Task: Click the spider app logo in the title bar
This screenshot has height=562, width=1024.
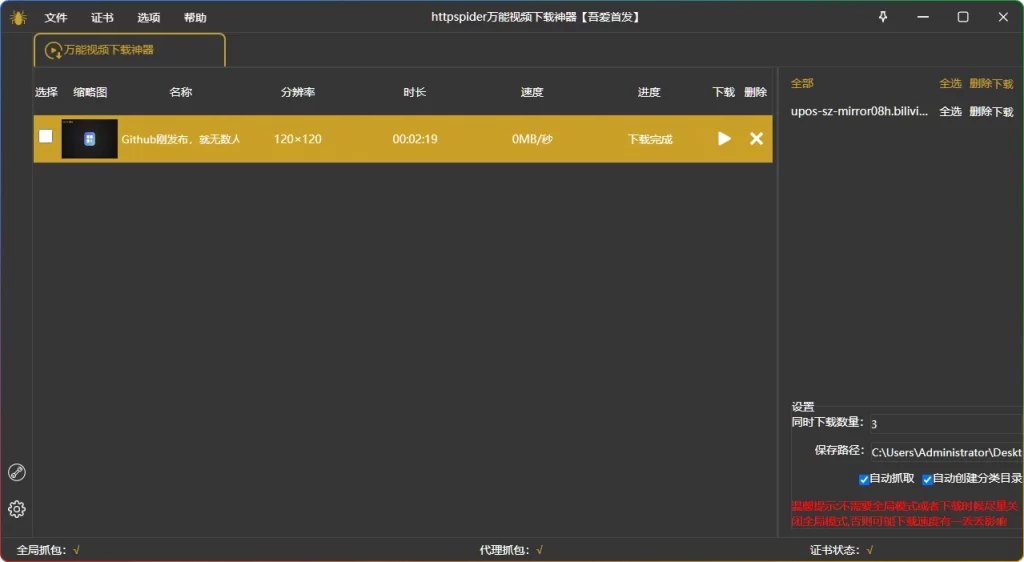Action: [x=18, y=17]
